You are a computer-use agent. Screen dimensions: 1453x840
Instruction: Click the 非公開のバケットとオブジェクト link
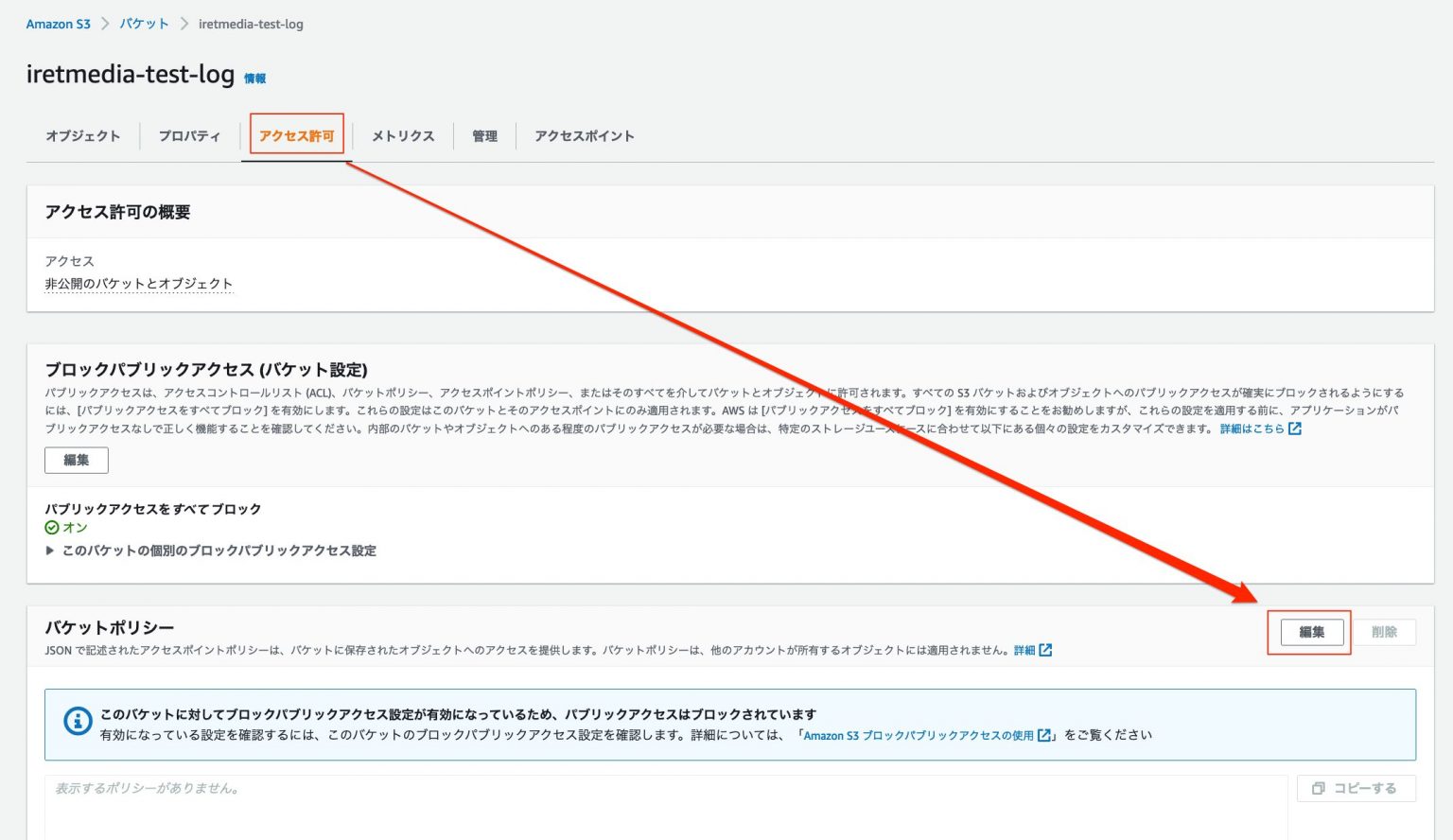coord(138,283)
